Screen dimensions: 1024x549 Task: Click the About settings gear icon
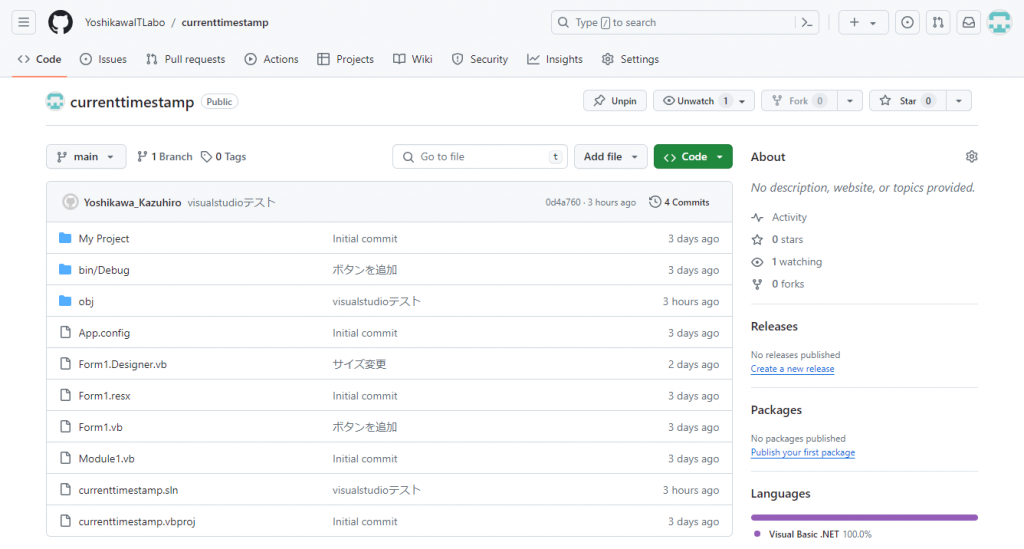(x=971, y=157)
